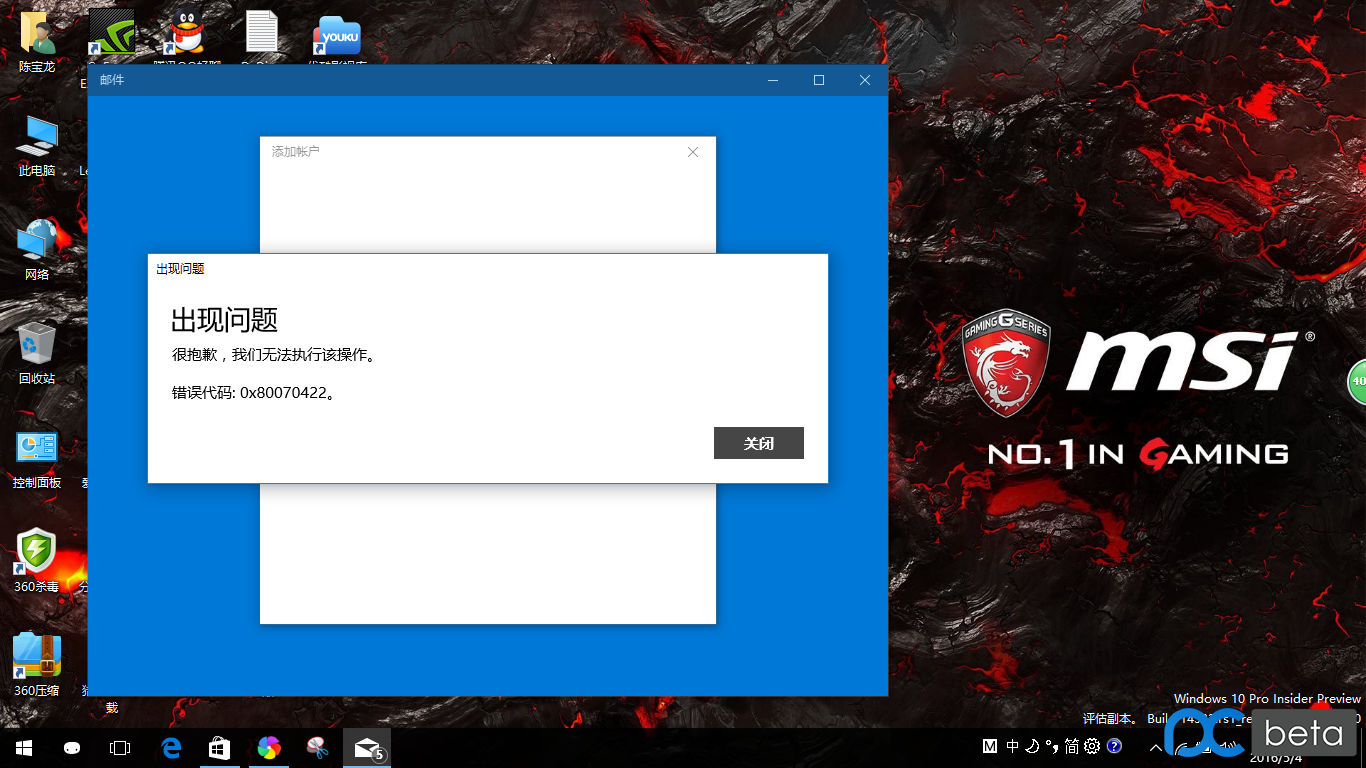Expand hidden system tray icons chevron

coord(1156,747)
